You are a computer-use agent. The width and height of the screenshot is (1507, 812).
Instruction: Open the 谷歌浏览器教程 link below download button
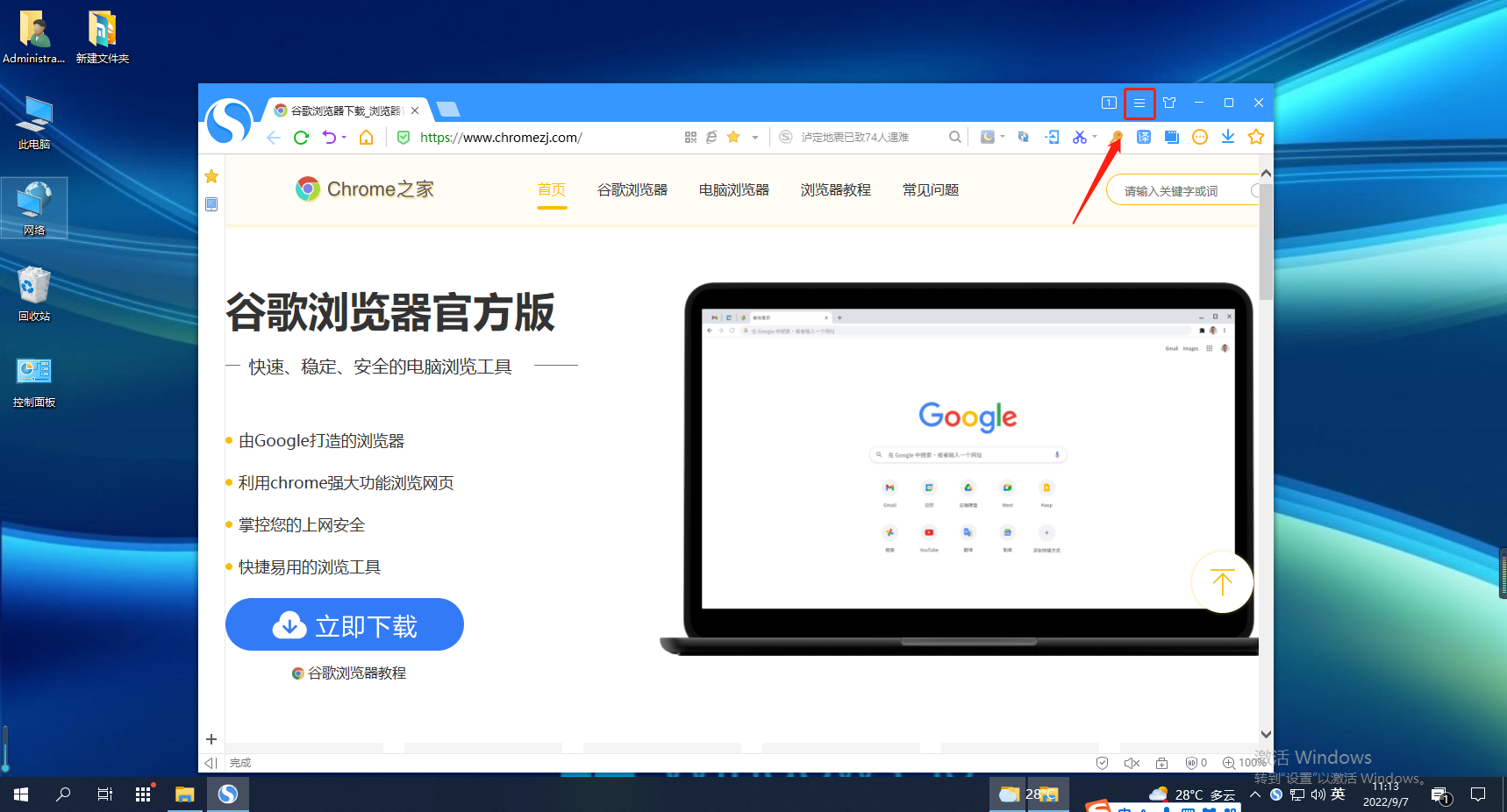[x=349, y=673]
